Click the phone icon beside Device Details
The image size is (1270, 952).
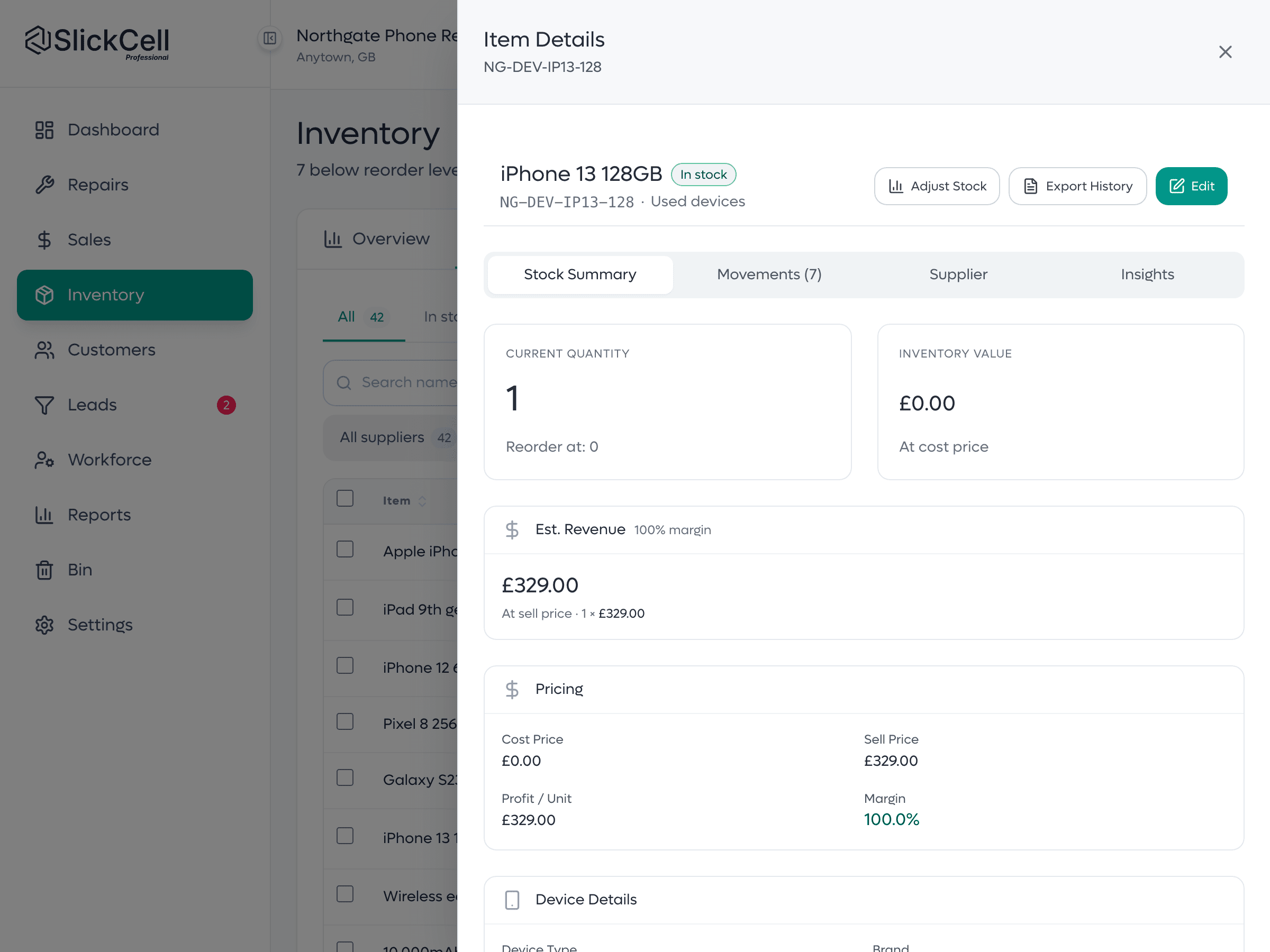512,900
